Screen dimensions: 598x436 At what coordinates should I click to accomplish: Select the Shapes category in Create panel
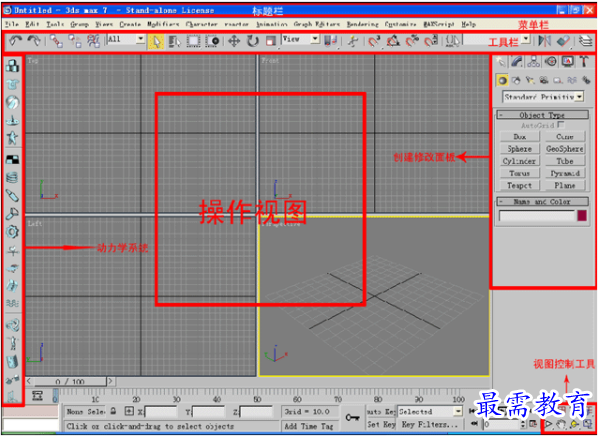point(515,80)
